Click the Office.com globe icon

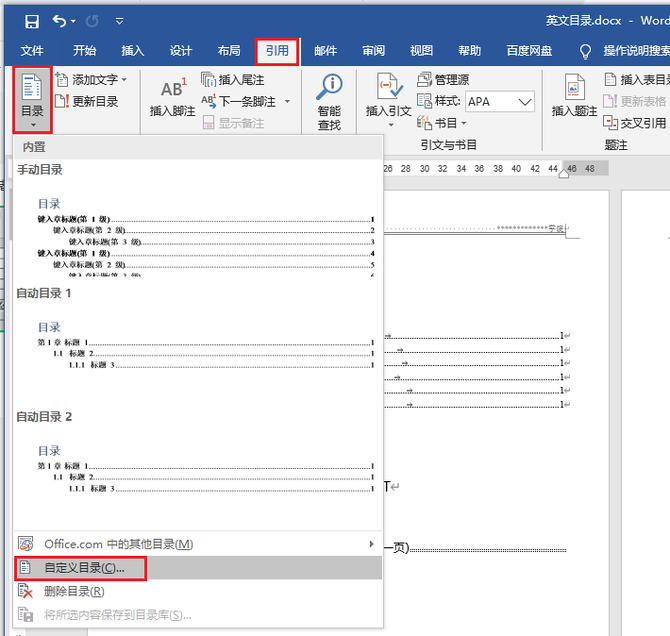pyautogui.click(x=26, y=544)
